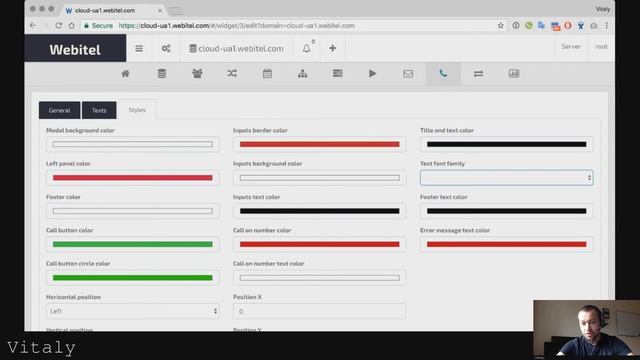Switch to the Texts tab

click(99, 110)
